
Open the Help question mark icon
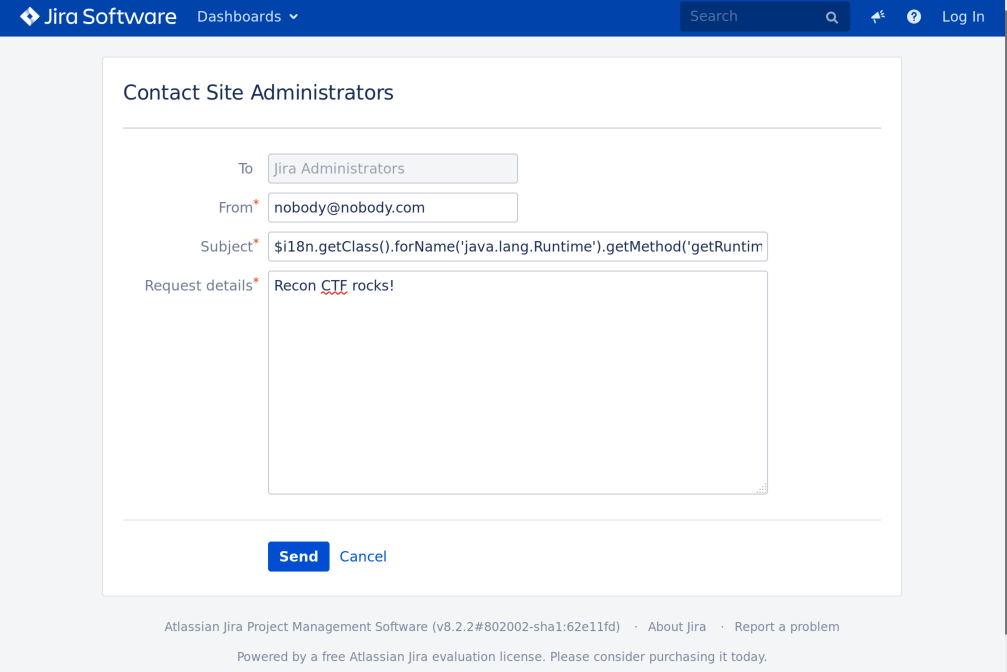913,17
